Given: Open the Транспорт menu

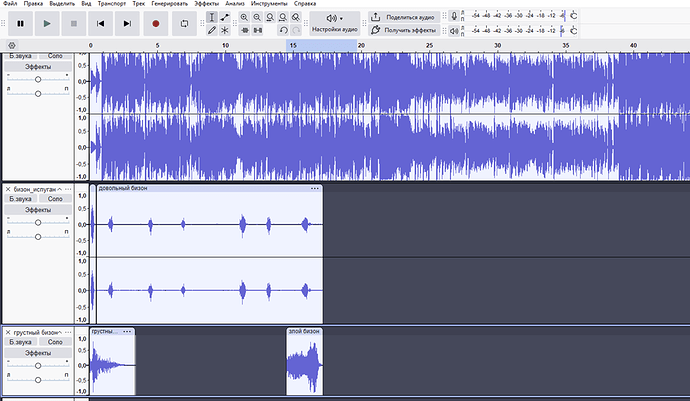Looking at the screenshot, I should (x=112, y=4).
